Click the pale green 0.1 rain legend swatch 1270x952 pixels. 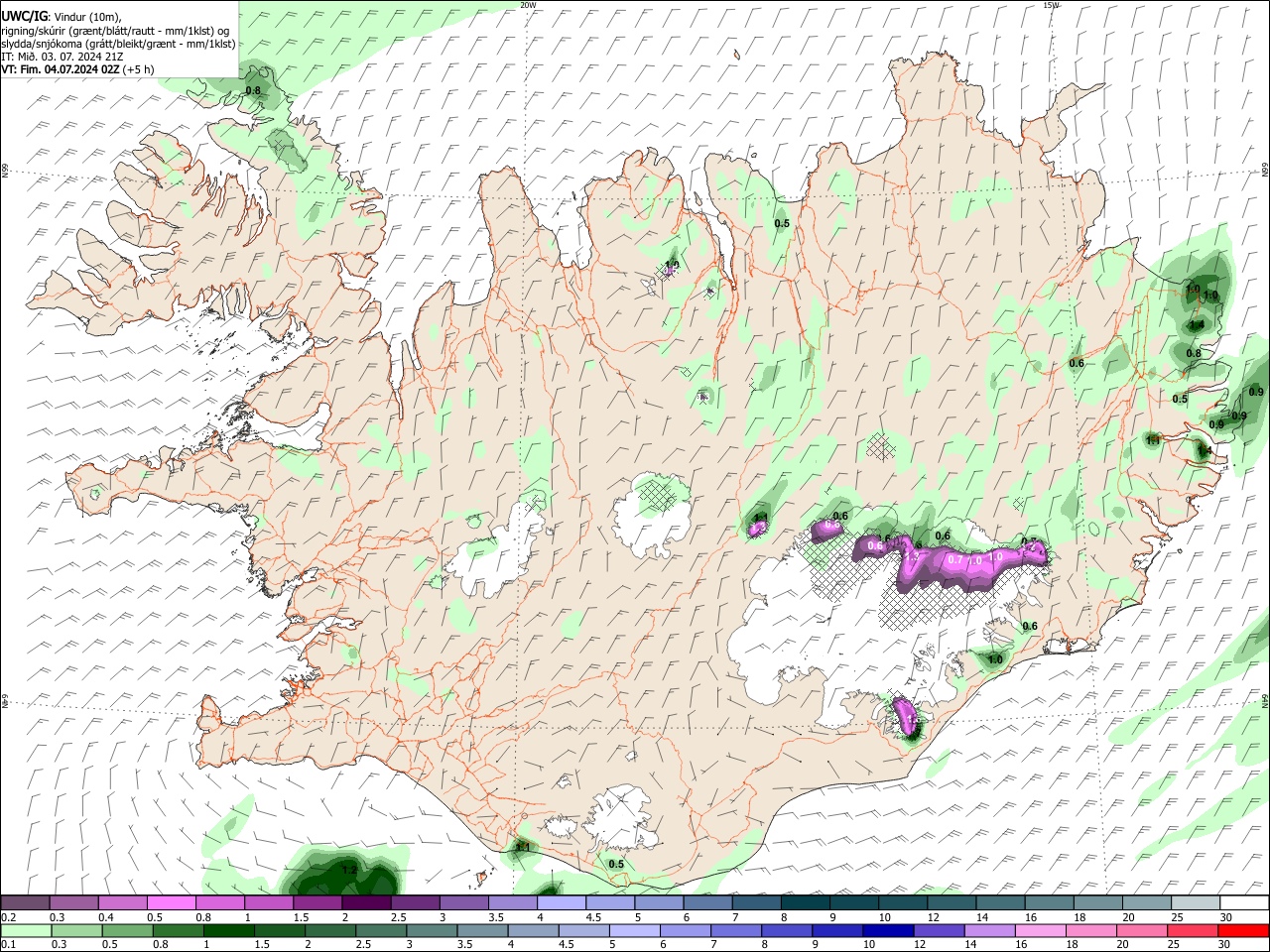(26, 930)
